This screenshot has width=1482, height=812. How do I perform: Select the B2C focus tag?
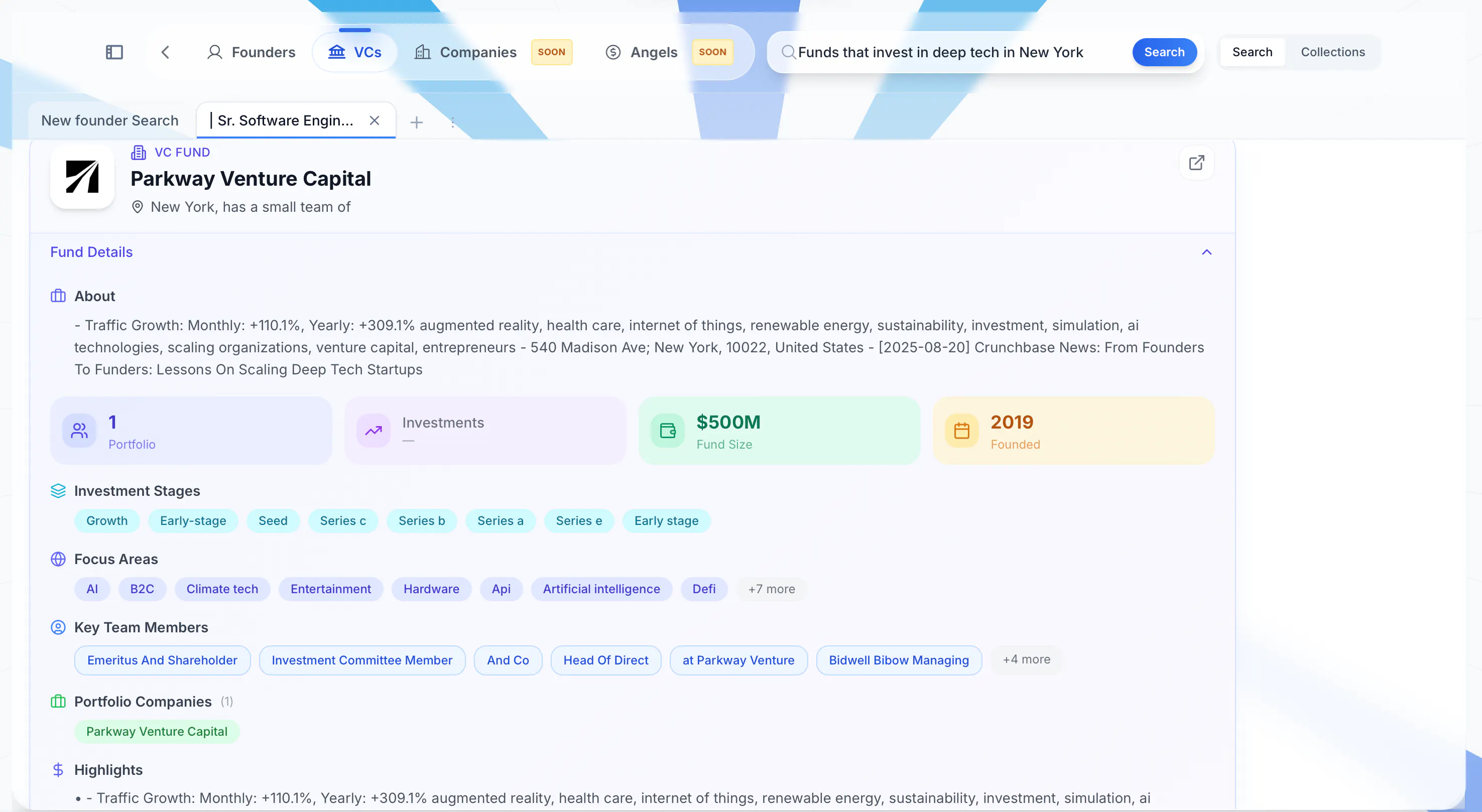tap(142, 590)
